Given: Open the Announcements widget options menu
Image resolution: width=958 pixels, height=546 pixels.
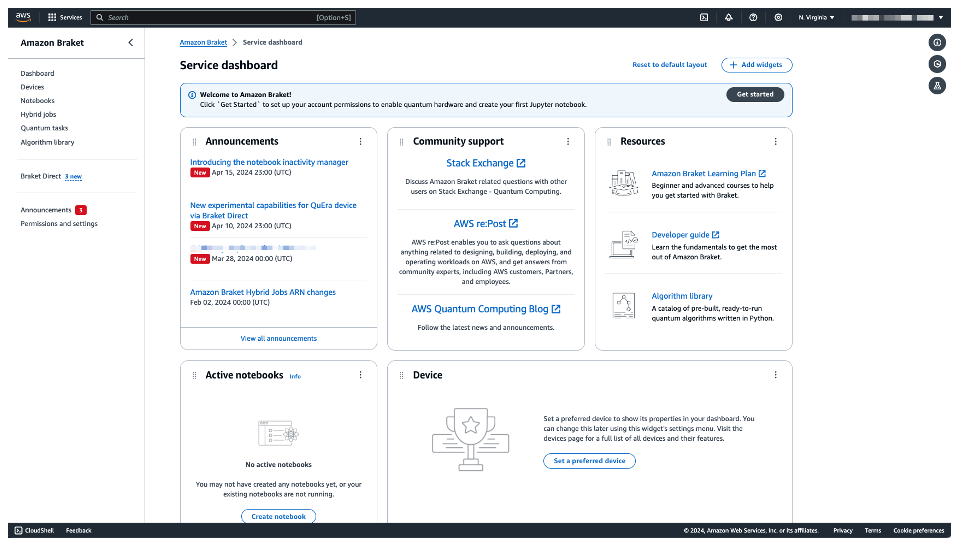Looking at the screenshot, I should 360,141.
